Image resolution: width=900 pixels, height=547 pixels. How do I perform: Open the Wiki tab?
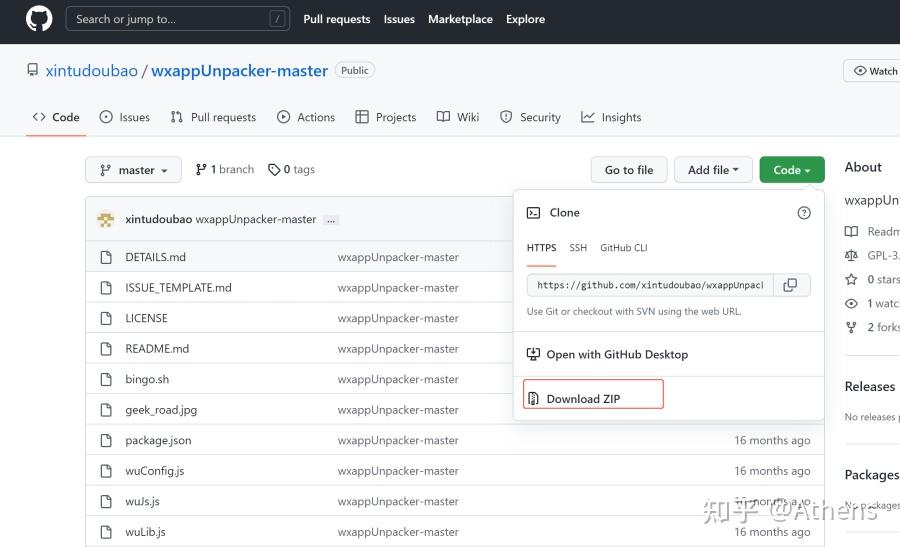(x=458, y=117)
